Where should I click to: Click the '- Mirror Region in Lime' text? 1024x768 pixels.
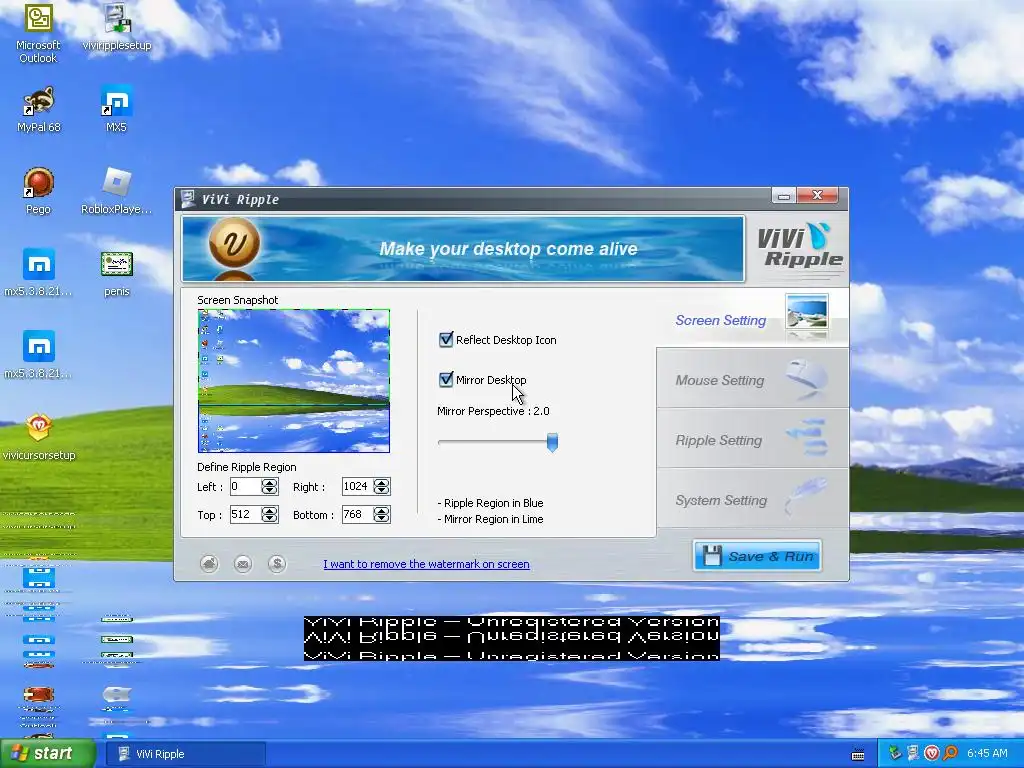coord(490,519)
